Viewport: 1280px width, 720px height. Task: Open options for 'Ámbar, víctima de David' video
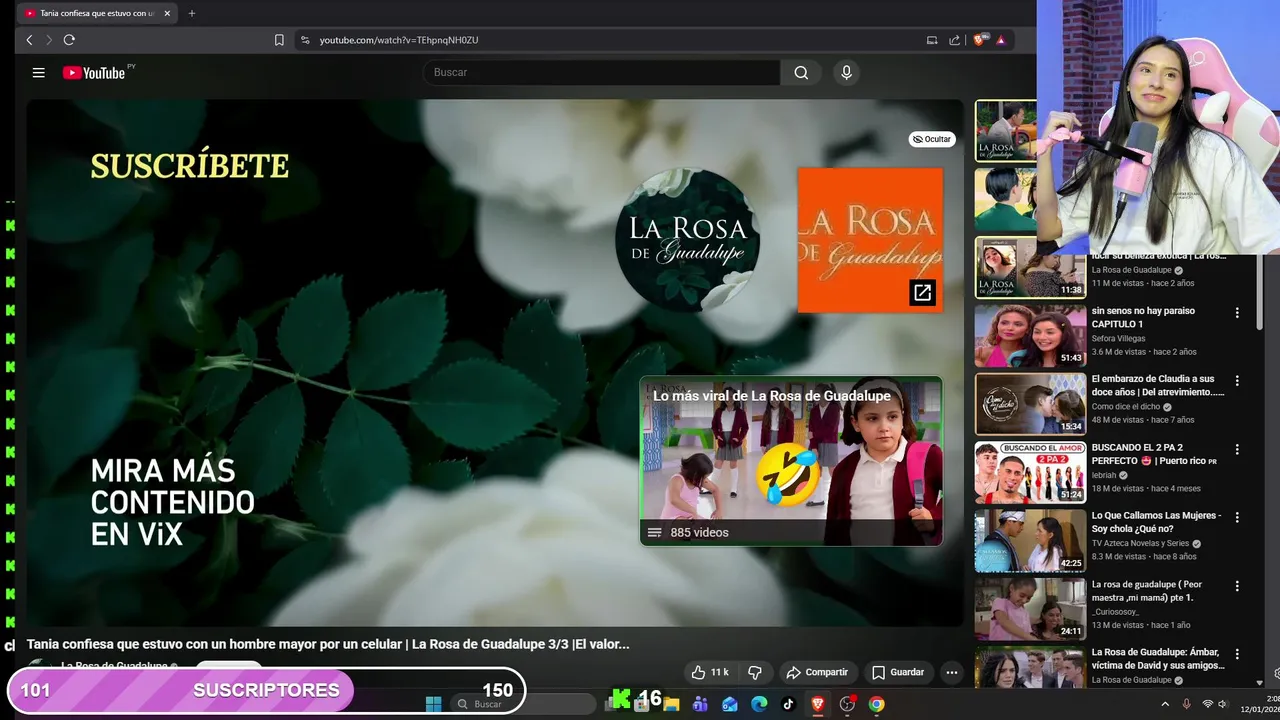pos(1237,654)
